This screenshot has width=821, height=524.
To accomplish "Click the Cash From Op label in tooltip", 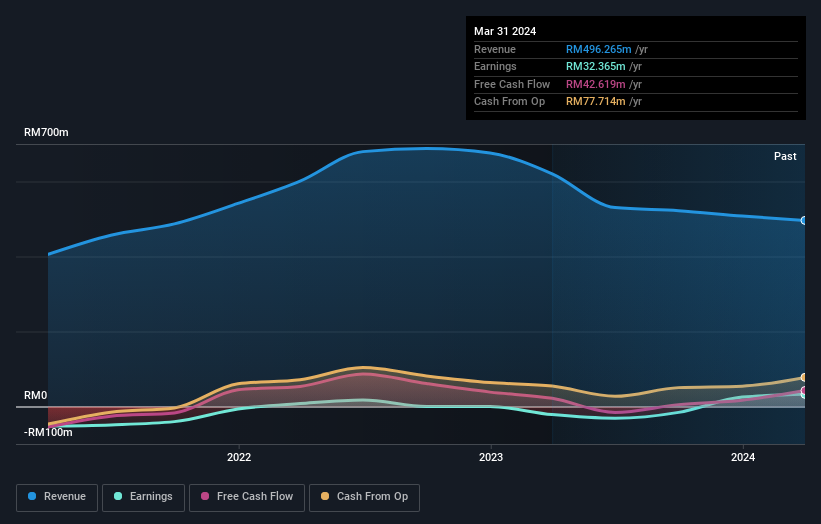I will 509,102.
